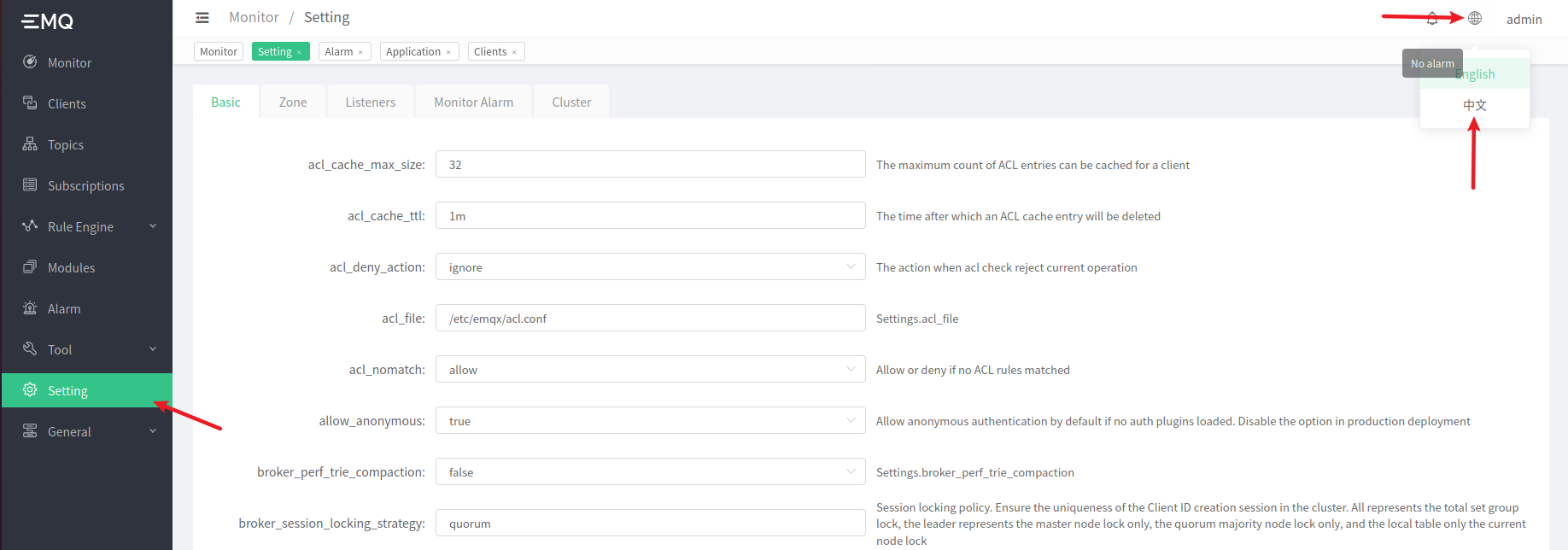Open the Monitor Alarm tab
Viewport: 1568px width, 550px height.
coord(474,102)
